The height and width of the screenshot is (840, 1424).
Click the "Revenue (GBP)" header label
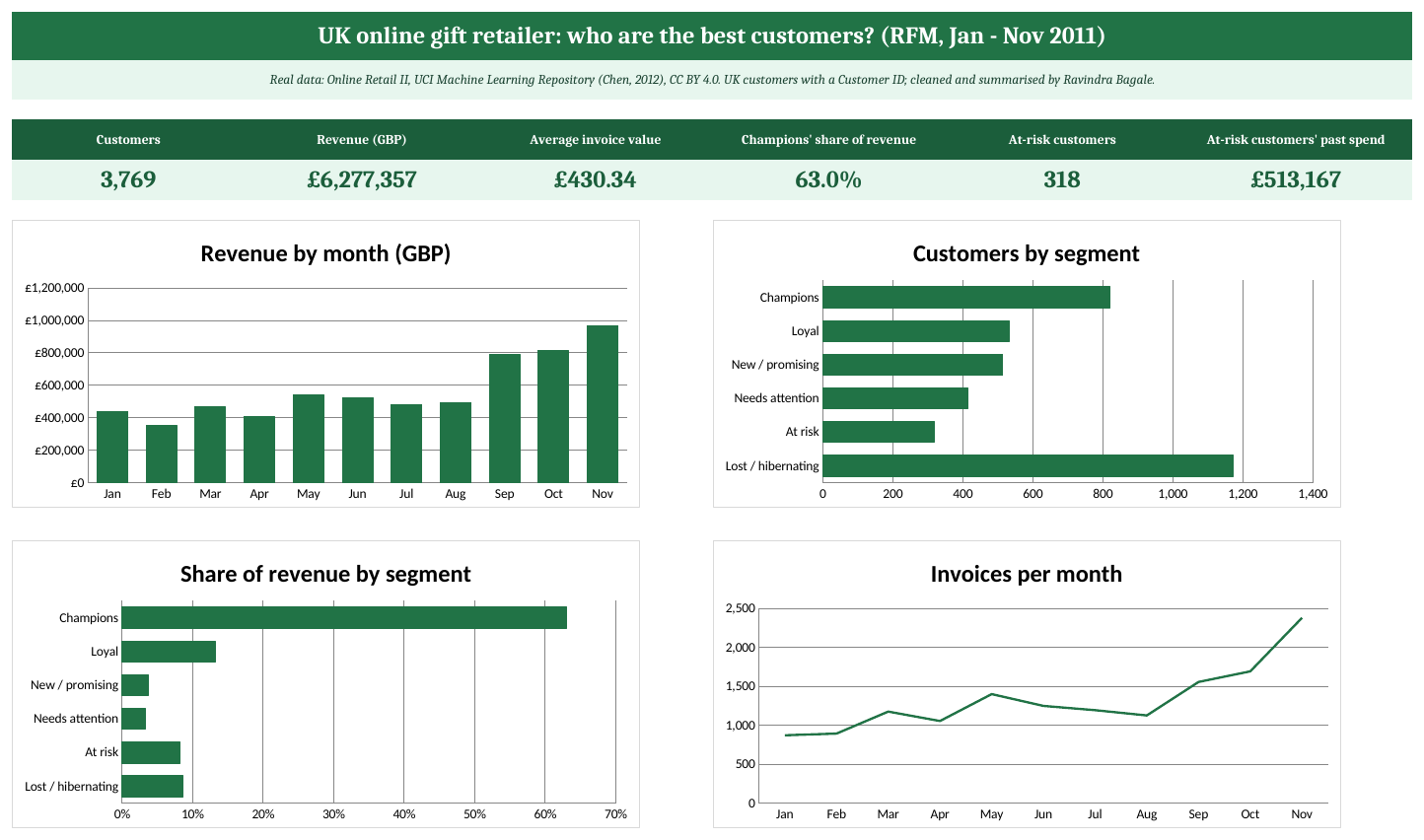tap(362, 140)
